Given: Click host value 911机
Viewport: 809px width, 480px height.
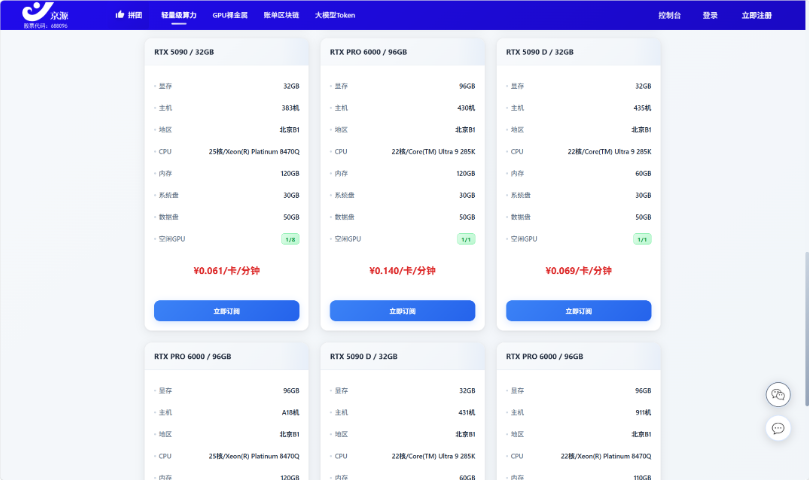Looking at the screenshot, I should tap(643, 412).
